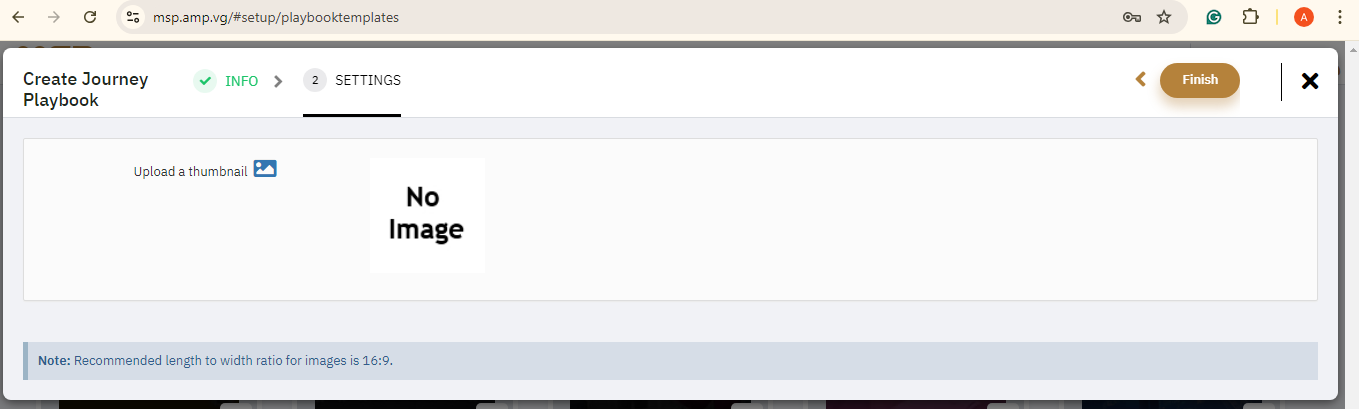Screen dimensions: 1359x409
Task: Reload the current browser page
Action: [x=90, y=17]
